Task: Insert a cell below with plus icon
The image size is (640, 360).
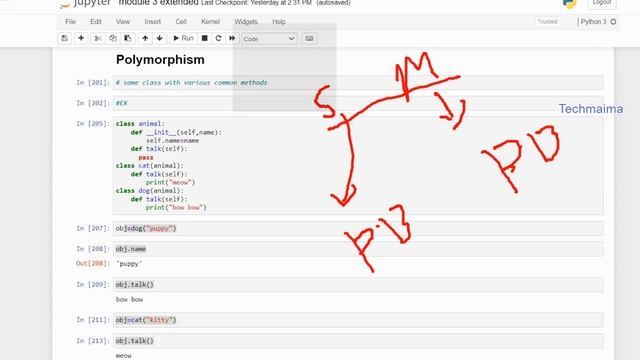Action: [x=81, y=38]
